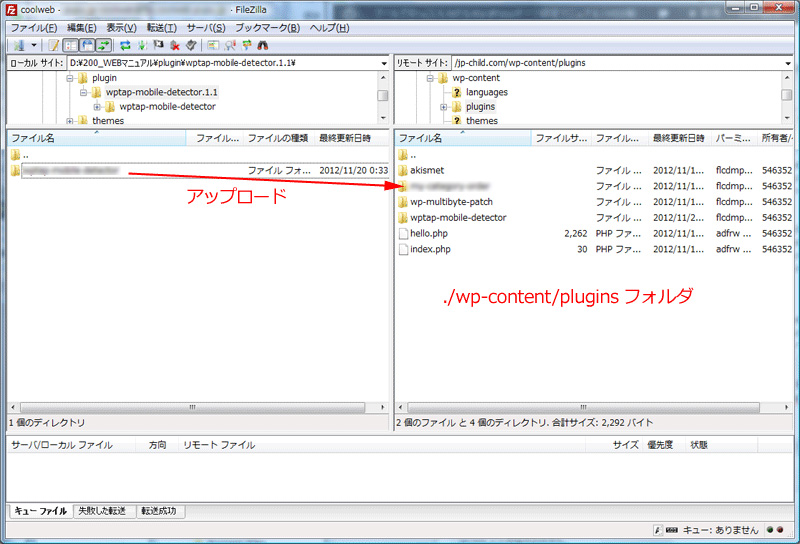Screen dimensions: 800x544
Task: Open the local site path dropdown
Action: [384, 63]
